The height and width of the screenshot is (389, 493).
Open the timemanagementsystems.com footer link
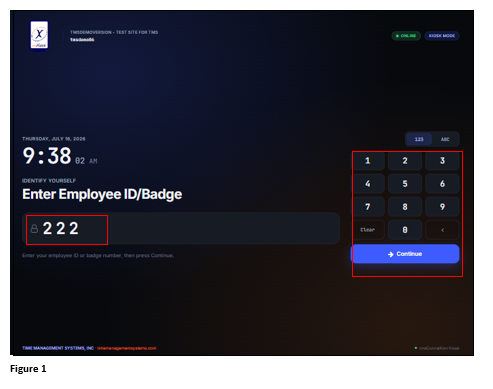(127, 348)
